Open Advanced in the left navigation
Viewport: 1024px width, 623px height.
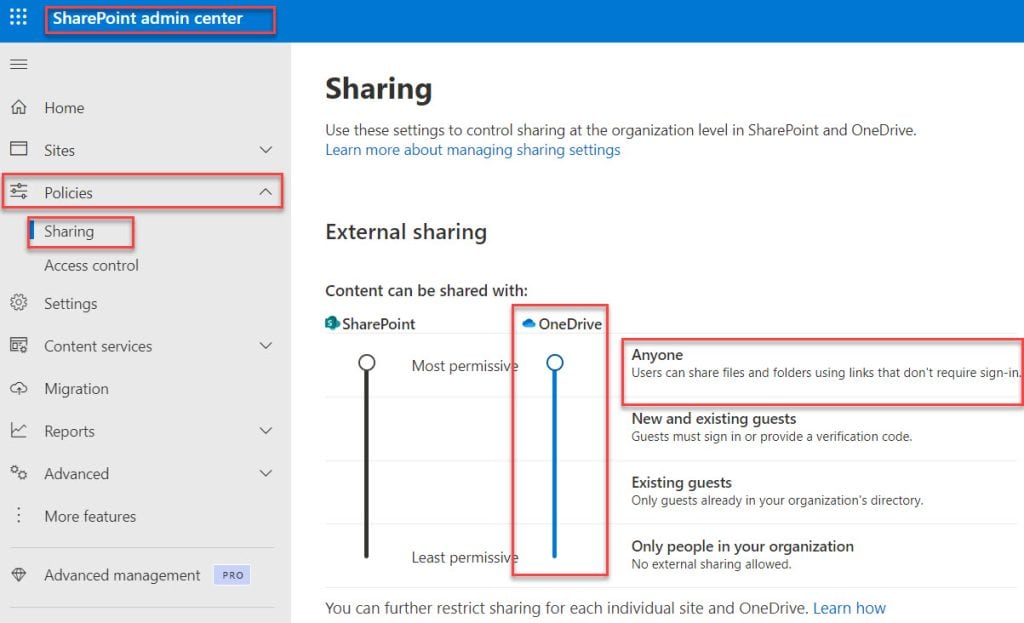pos(76,473)
